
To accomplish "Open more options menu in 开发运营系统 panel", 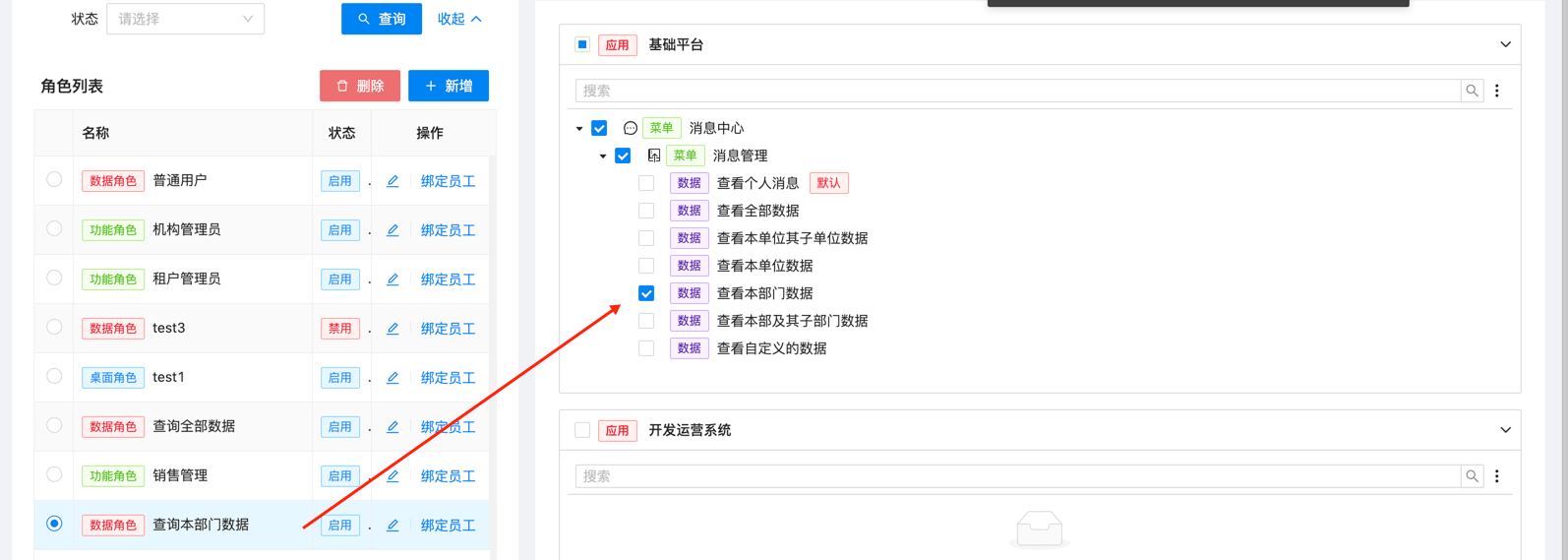I will click(1497, 476).
